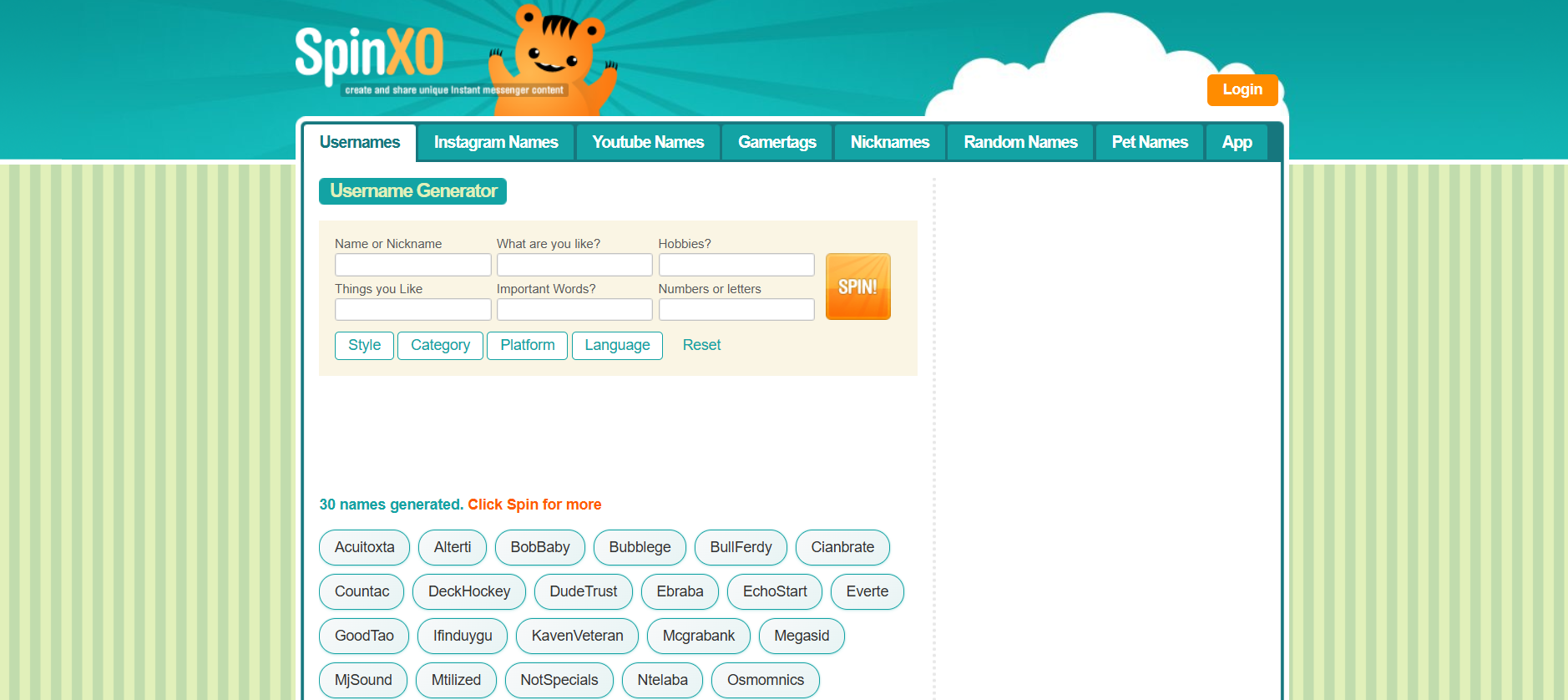Image resolution: width=1568 pixels, height=700 pixels.
Task: Select the KavenVeteran username
Action: 577,636
